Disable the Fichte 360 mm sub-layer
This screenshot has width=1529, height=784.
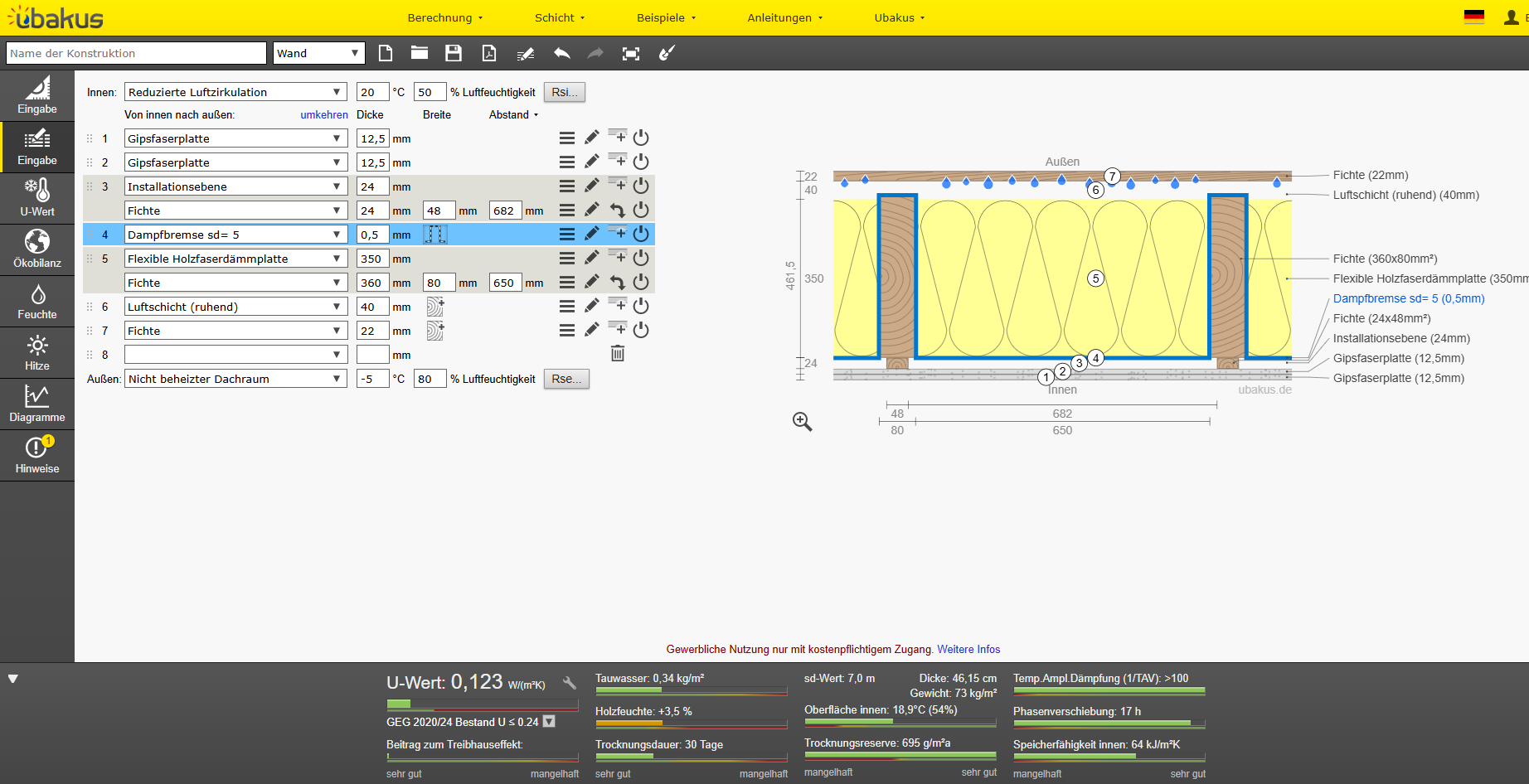pyautogui.click(x=641, y=283)
